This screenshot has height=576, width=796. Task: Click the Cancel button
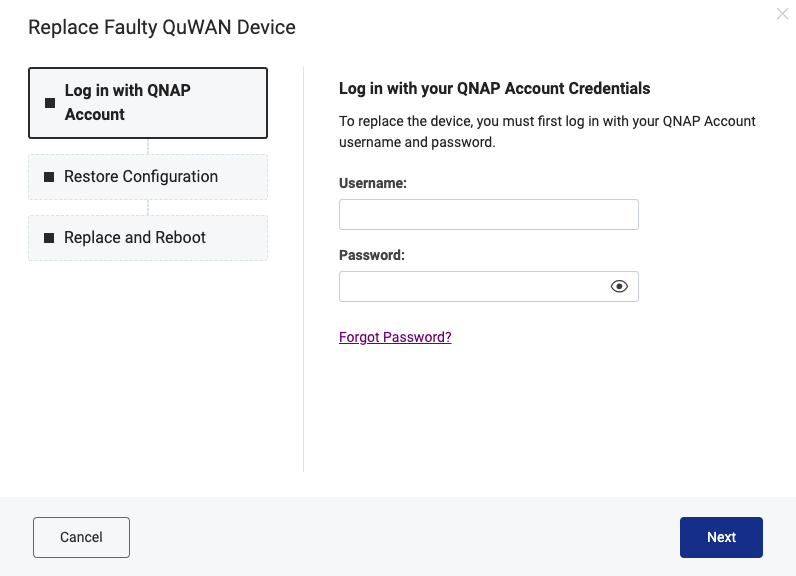point(81,537)
